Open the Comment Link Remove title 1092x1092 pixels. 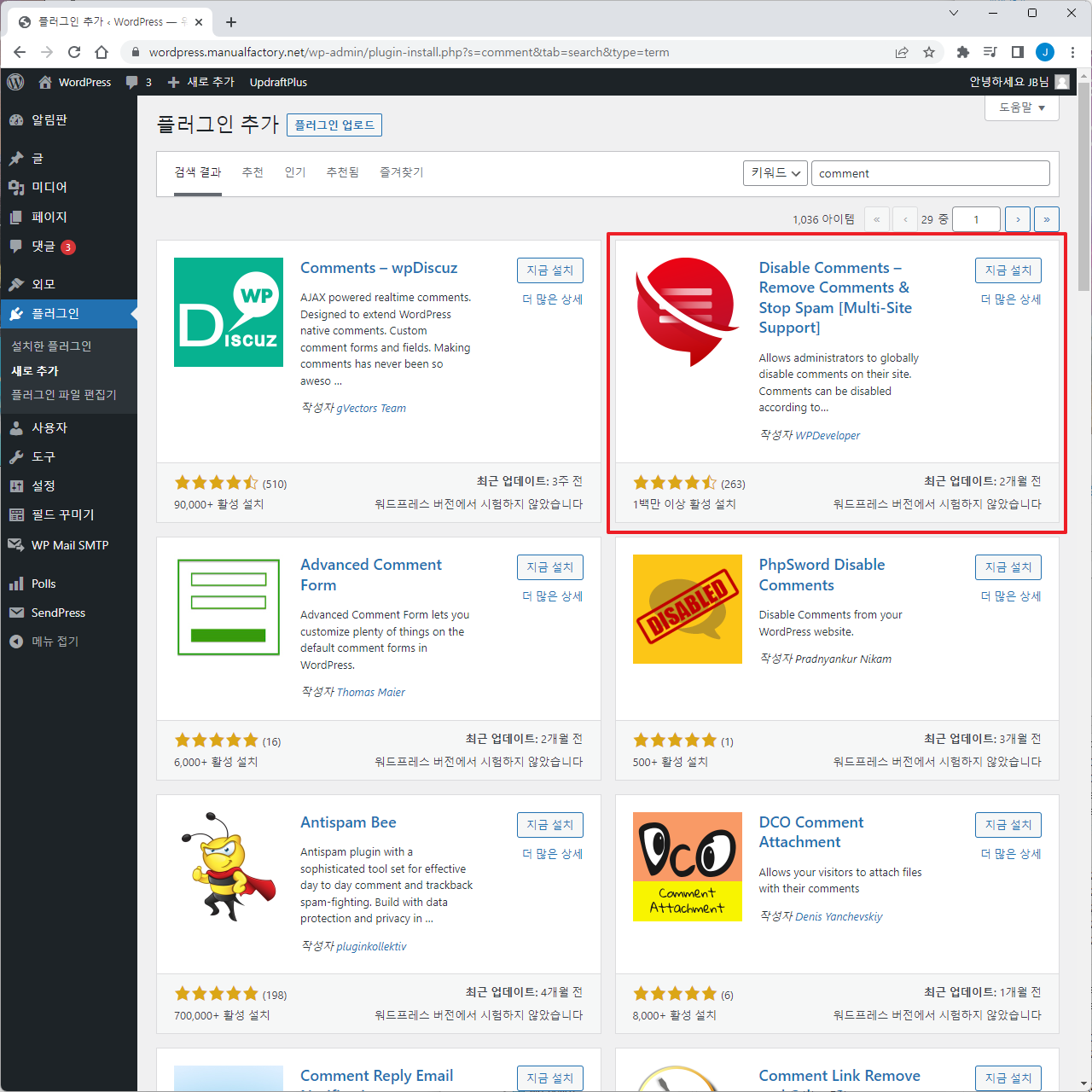point(839,1076)
